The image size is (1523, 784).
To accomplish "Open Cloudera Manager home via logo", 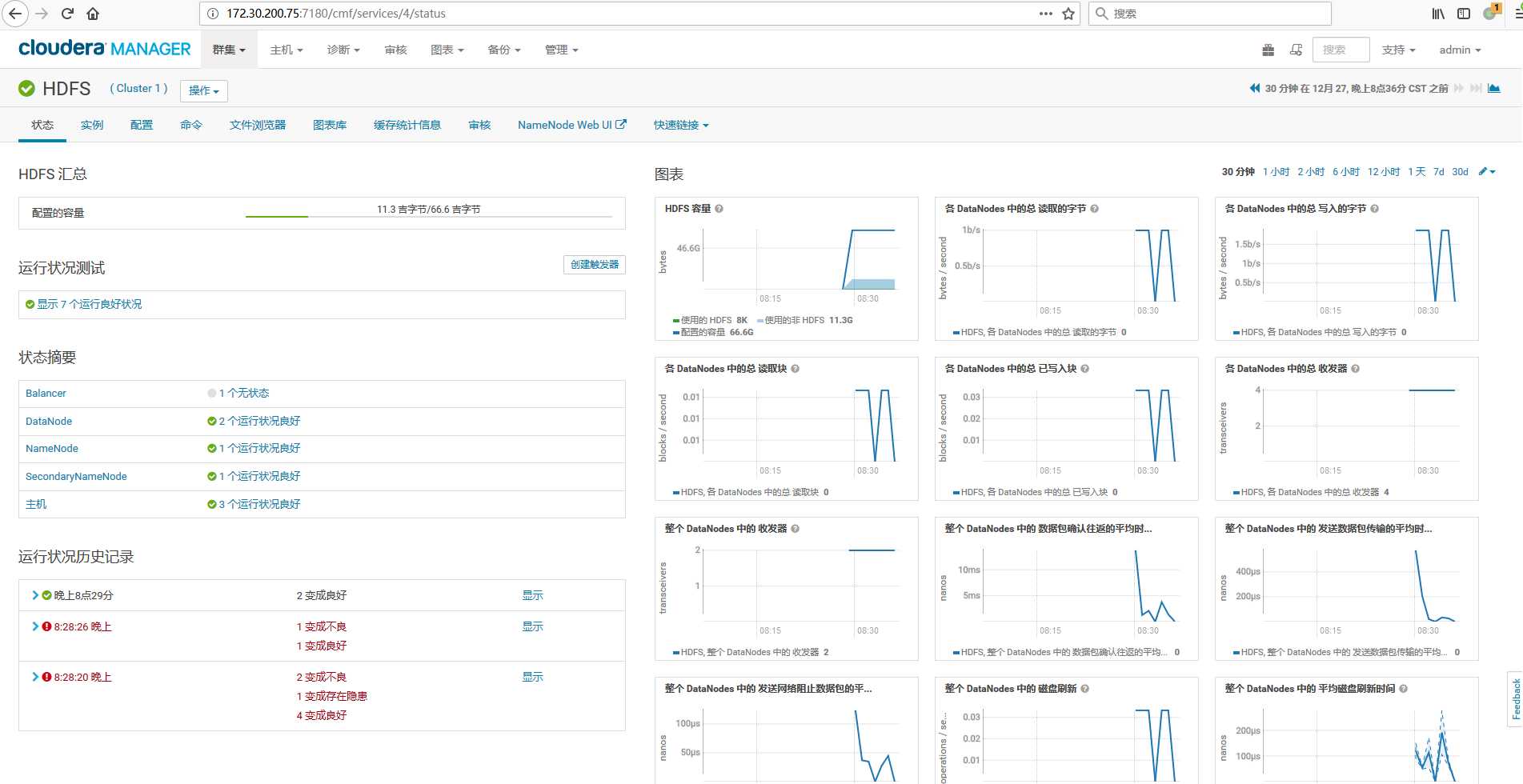I will (x=105, y=49).
